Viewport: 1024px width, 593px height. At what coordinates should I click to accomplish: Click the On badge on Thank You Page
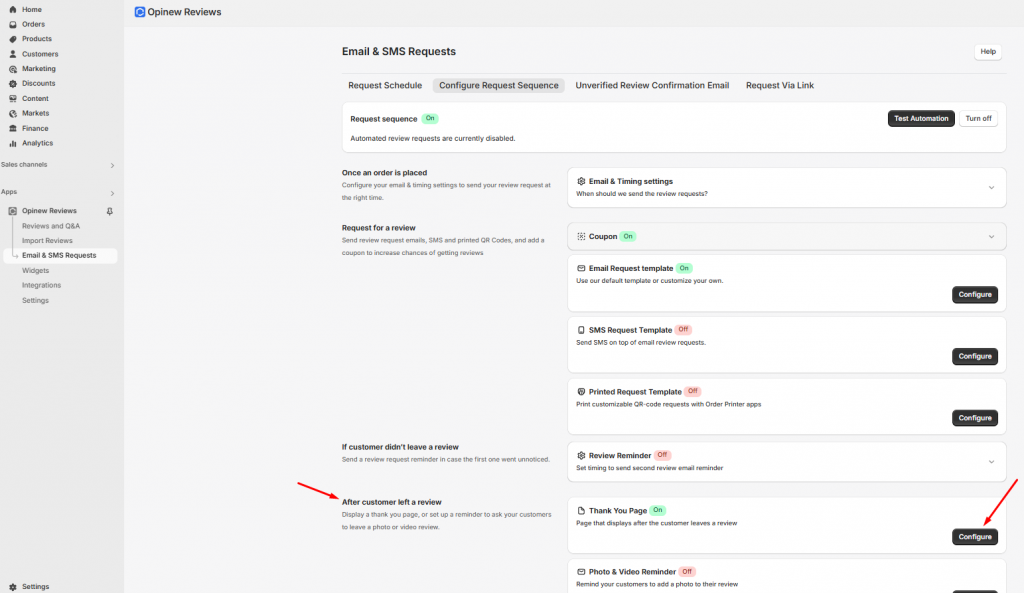(x=658, y=510)
